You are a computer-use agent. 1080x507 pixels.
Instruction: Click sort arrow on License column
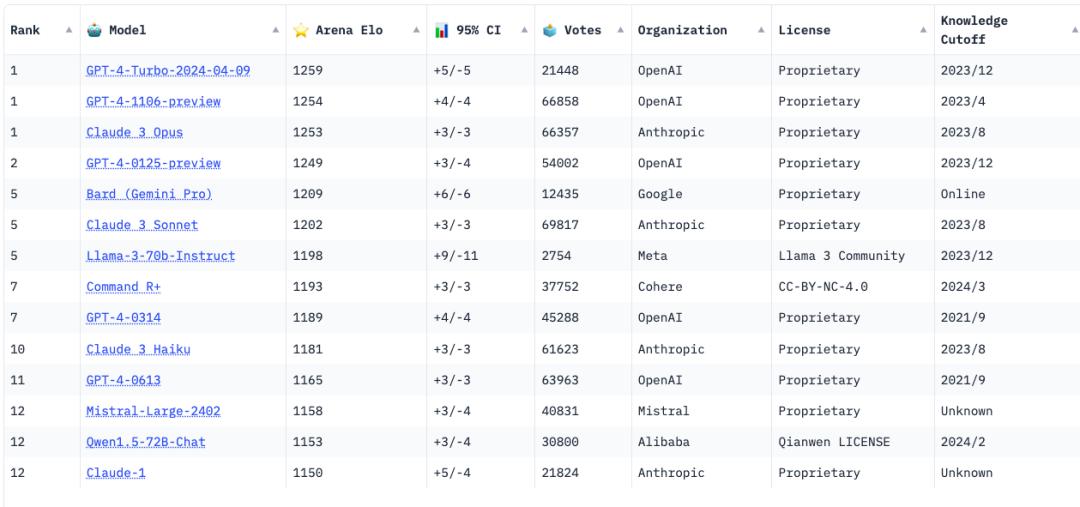[924, 30]
